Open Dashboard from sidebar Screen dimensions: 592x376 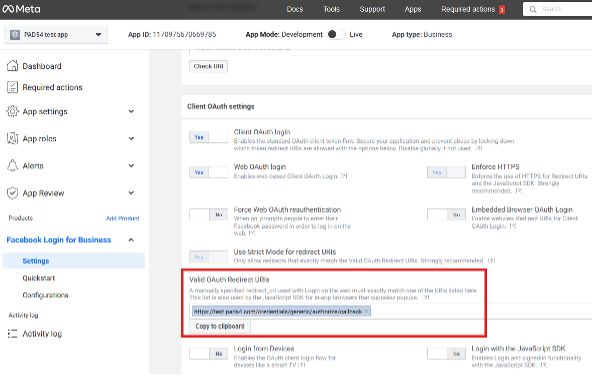pyautogui.click(x=42, y=66)
